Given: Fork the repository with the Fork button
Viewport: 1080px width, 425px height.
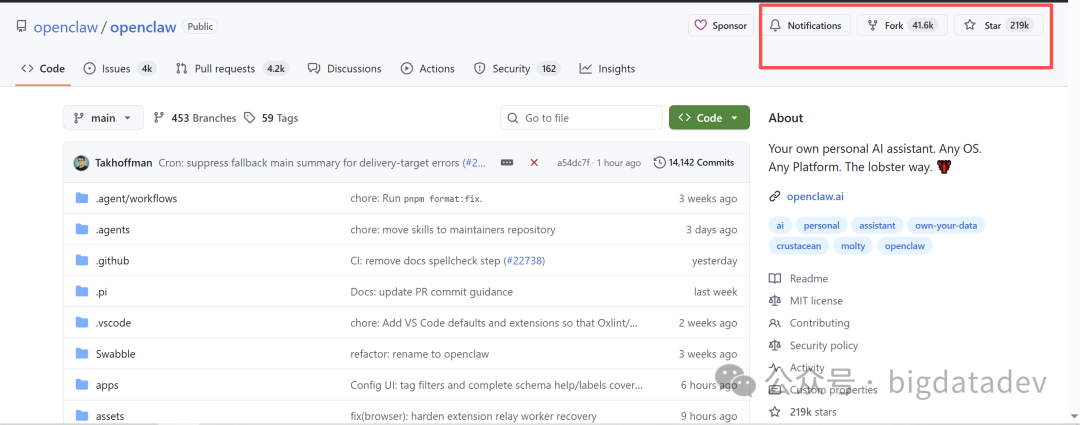Looking at the screenshot, I should (902, 25).
